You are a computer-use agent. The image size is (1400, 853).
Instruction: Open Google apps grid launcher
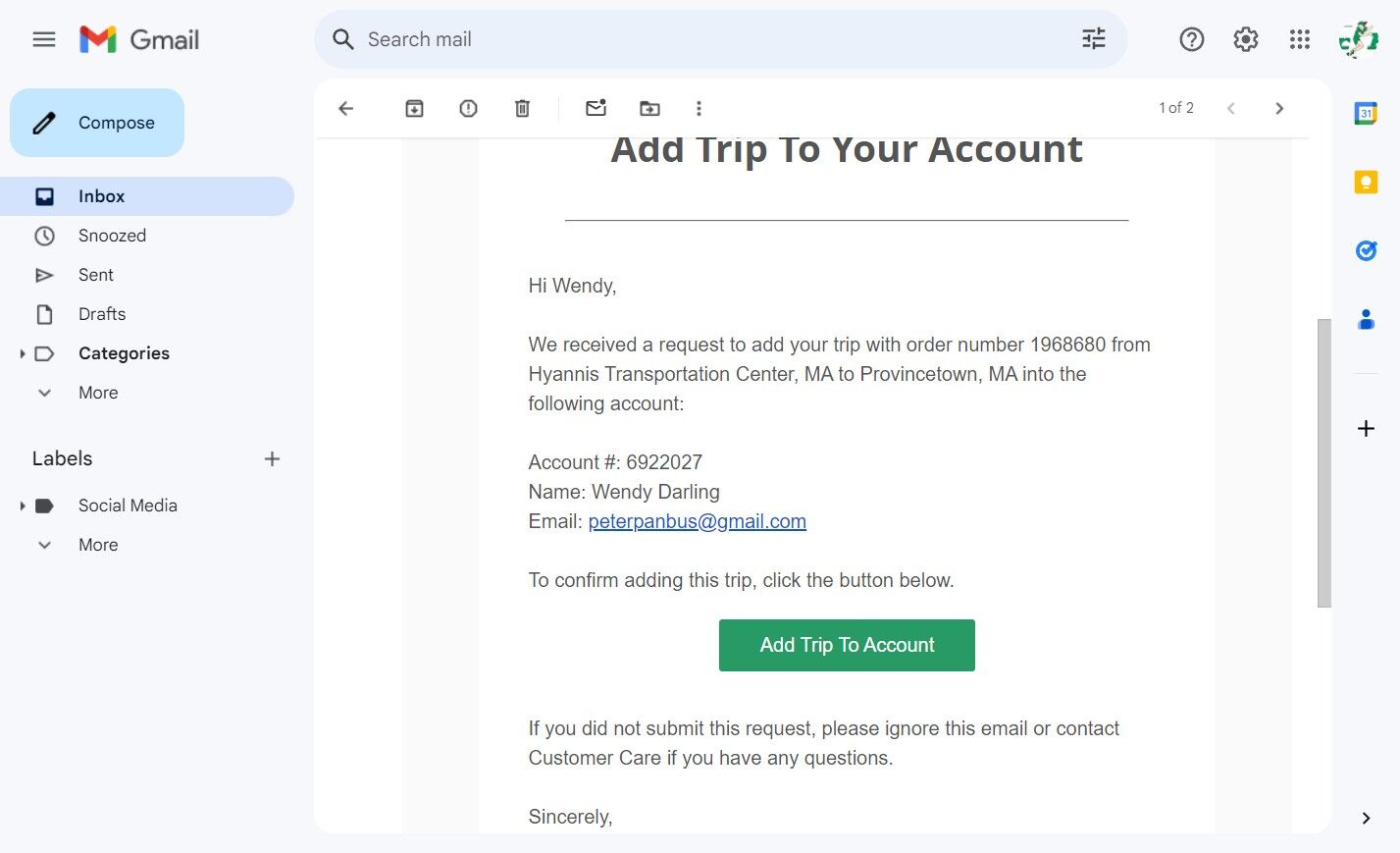coord(1299,39)
